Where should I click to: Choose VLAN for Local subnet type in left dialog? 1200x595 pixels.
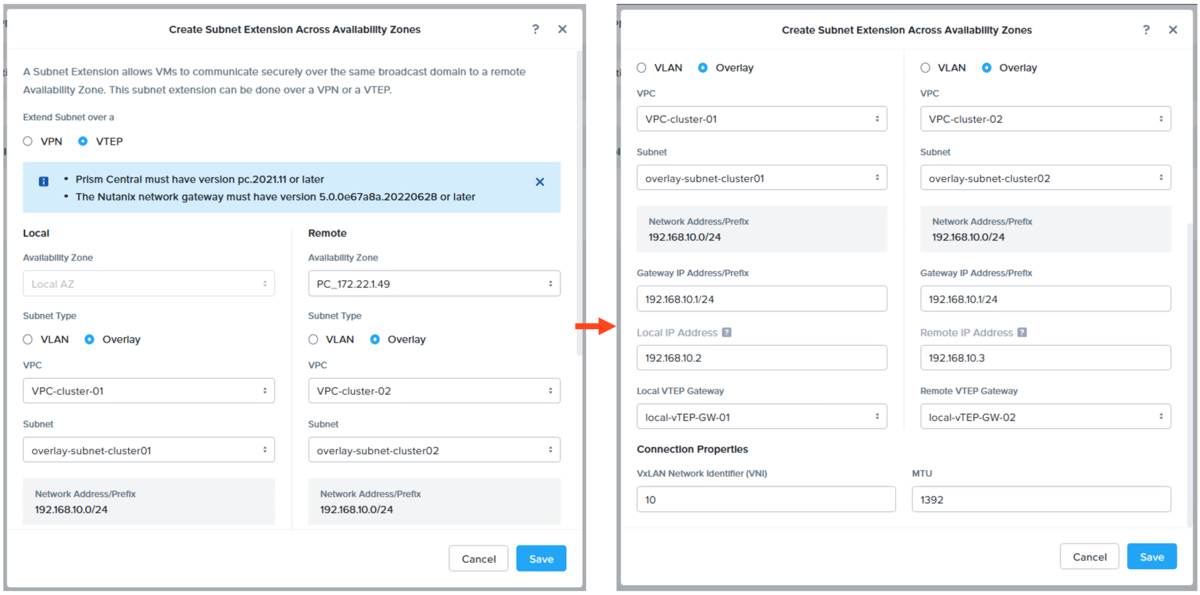coord(28,339)
